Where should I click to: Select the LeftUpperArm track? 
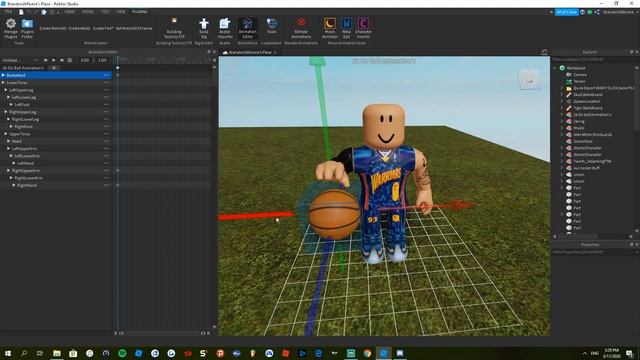click(56, 149)
